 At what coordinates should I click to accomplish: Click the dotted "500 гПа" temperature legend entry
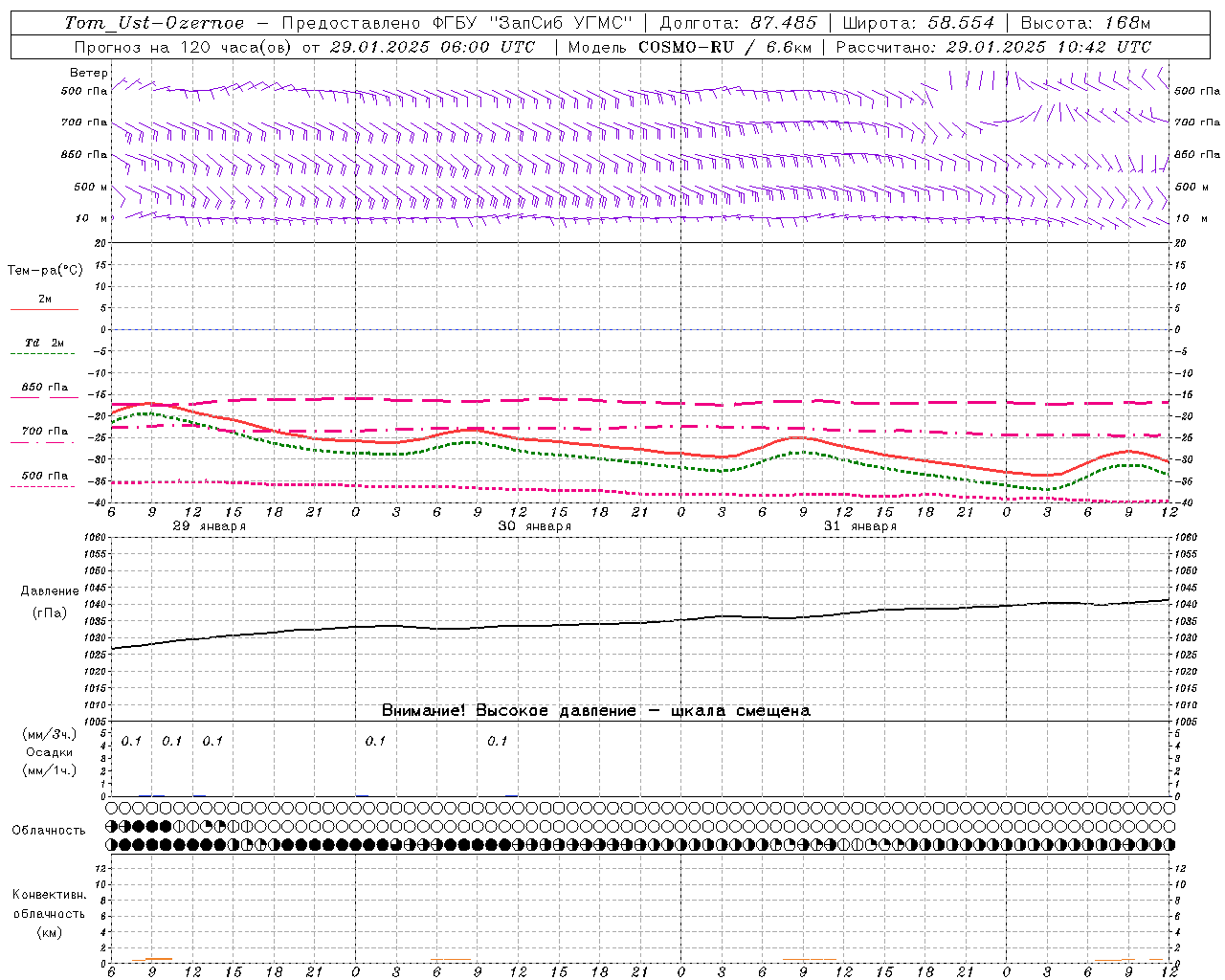tap(44, 480)
